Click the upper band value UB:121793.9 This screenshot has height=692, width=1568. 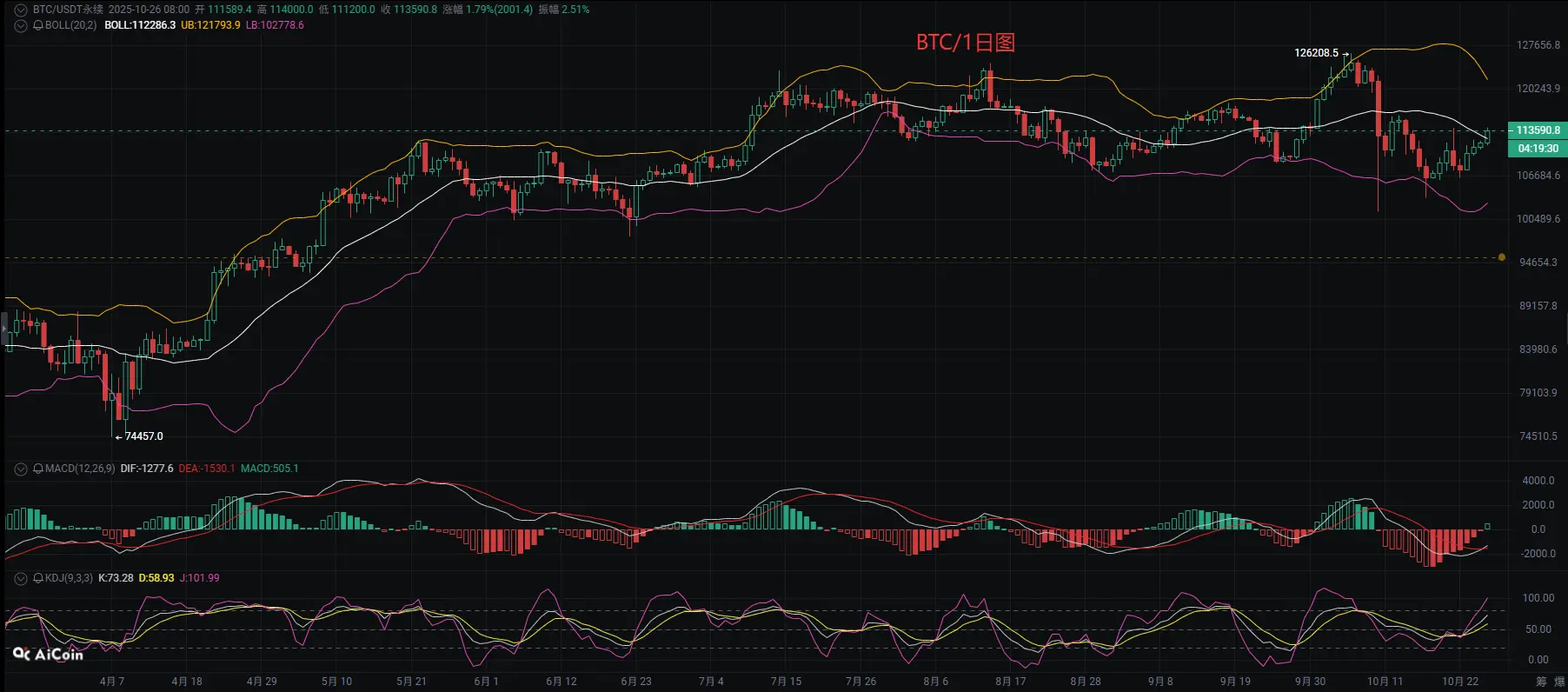click(210, 25)
